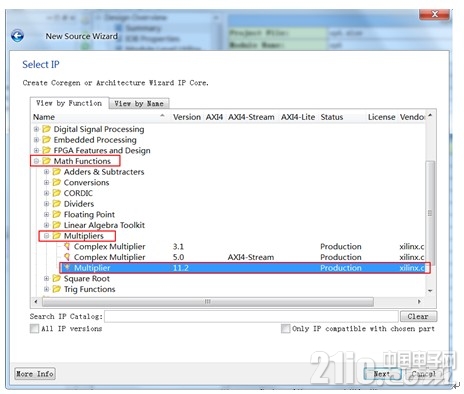Click the Trig Functions tree label

pos(89,289)
